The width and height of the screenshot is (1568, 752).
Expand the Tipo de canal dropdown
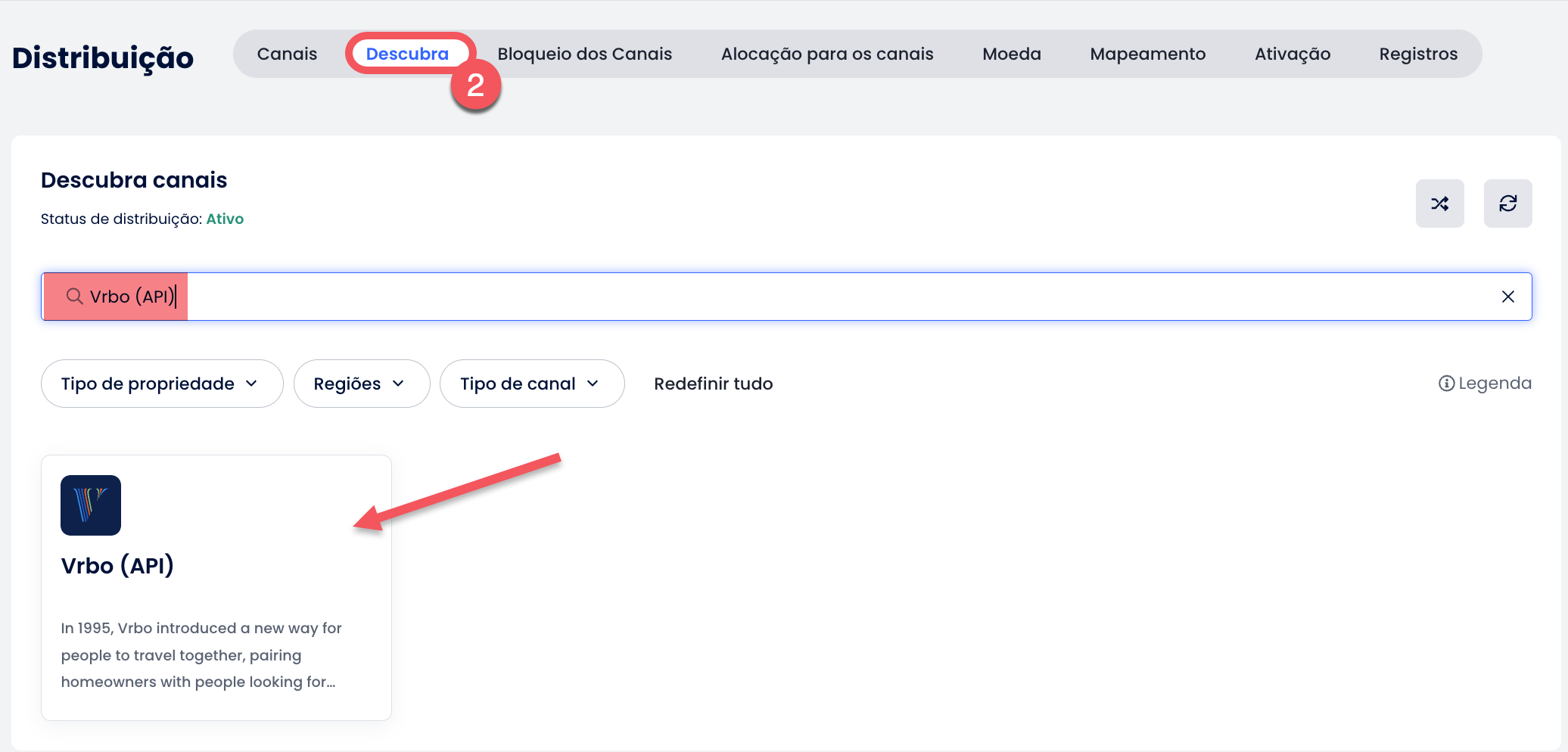click(x=532, y=384)
